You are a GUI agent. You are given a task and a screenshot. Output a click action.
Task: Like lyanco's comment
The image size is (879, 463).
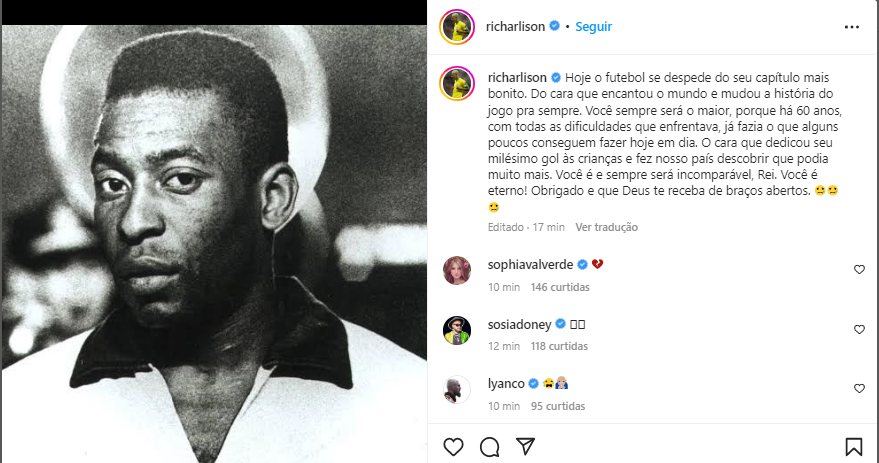(859, 388)
